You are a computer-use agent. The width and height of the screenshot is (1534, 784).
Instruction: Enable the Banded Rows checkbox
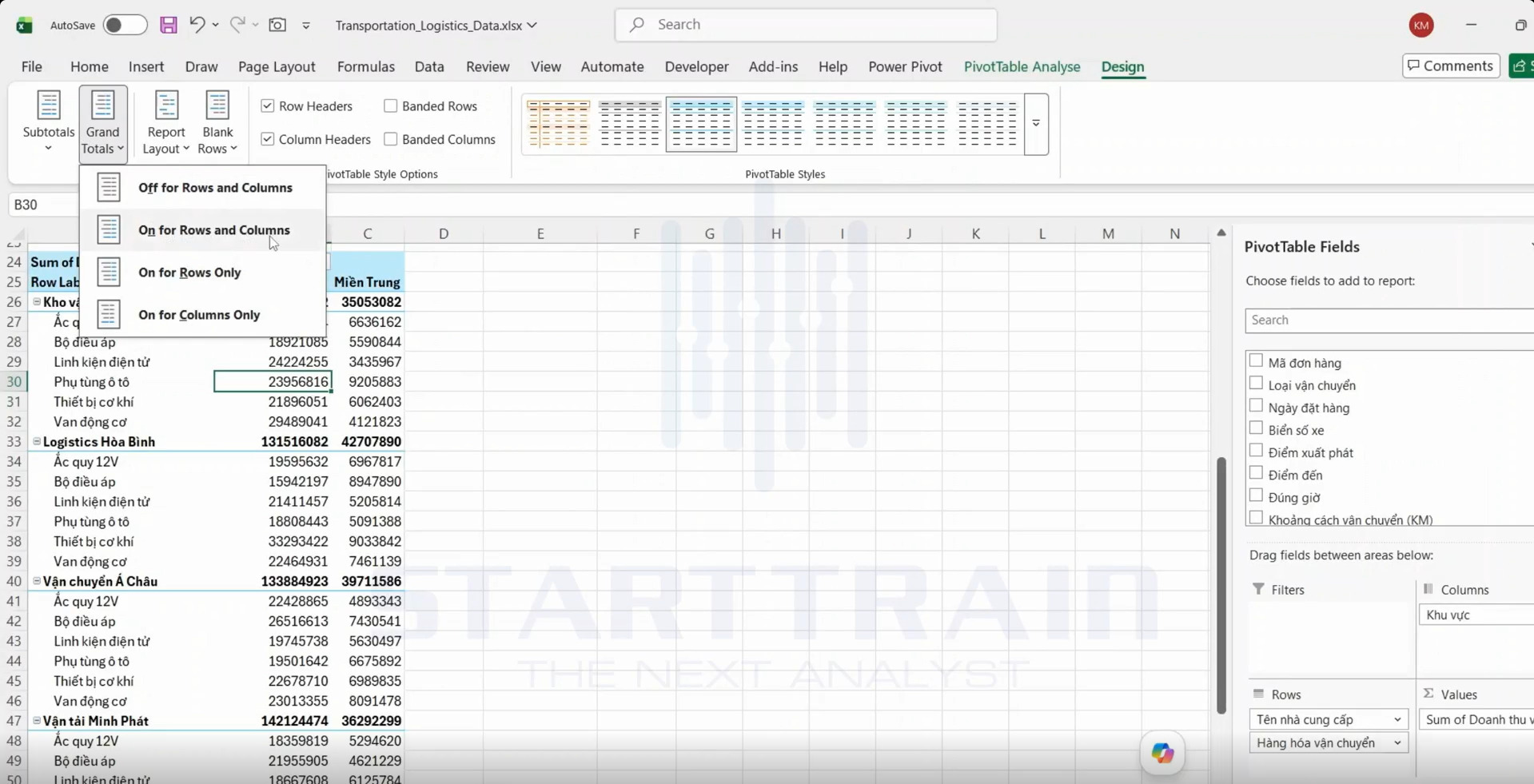pos(391,105)
